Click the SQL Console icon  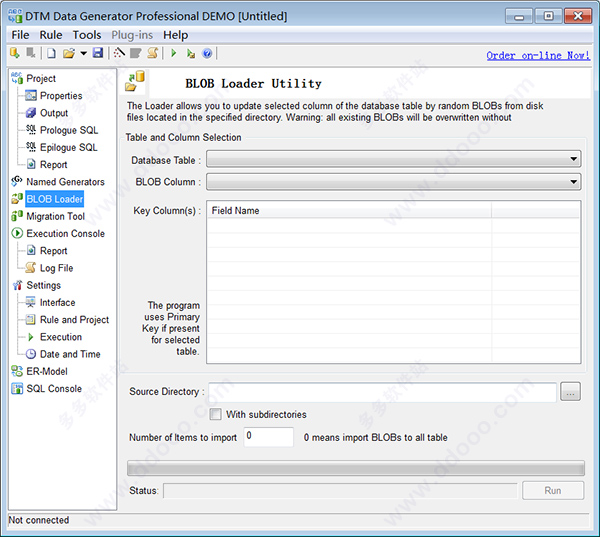pos(17,388)
